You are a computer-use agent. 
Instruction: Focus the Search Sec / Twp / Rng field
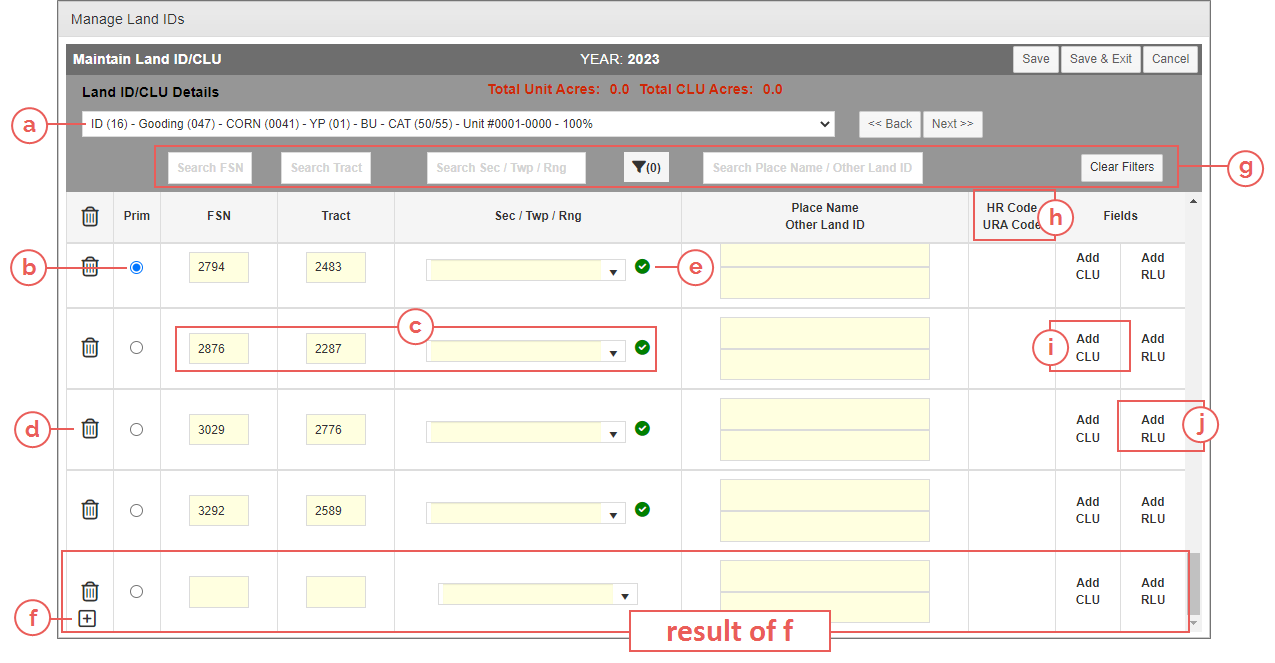[506, 168]
